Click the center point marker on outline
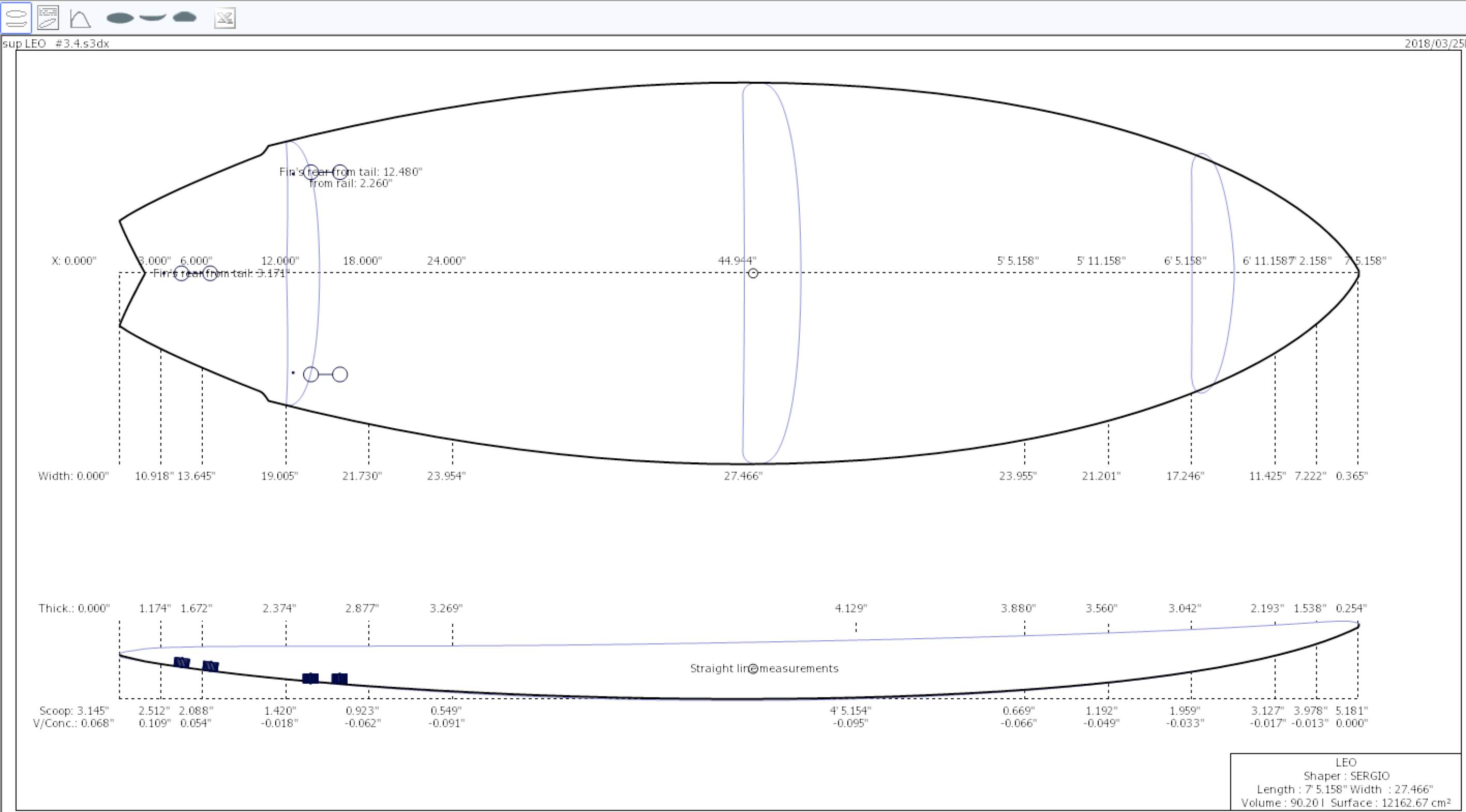Screen dimensions: 1466x812 point(753,273)
